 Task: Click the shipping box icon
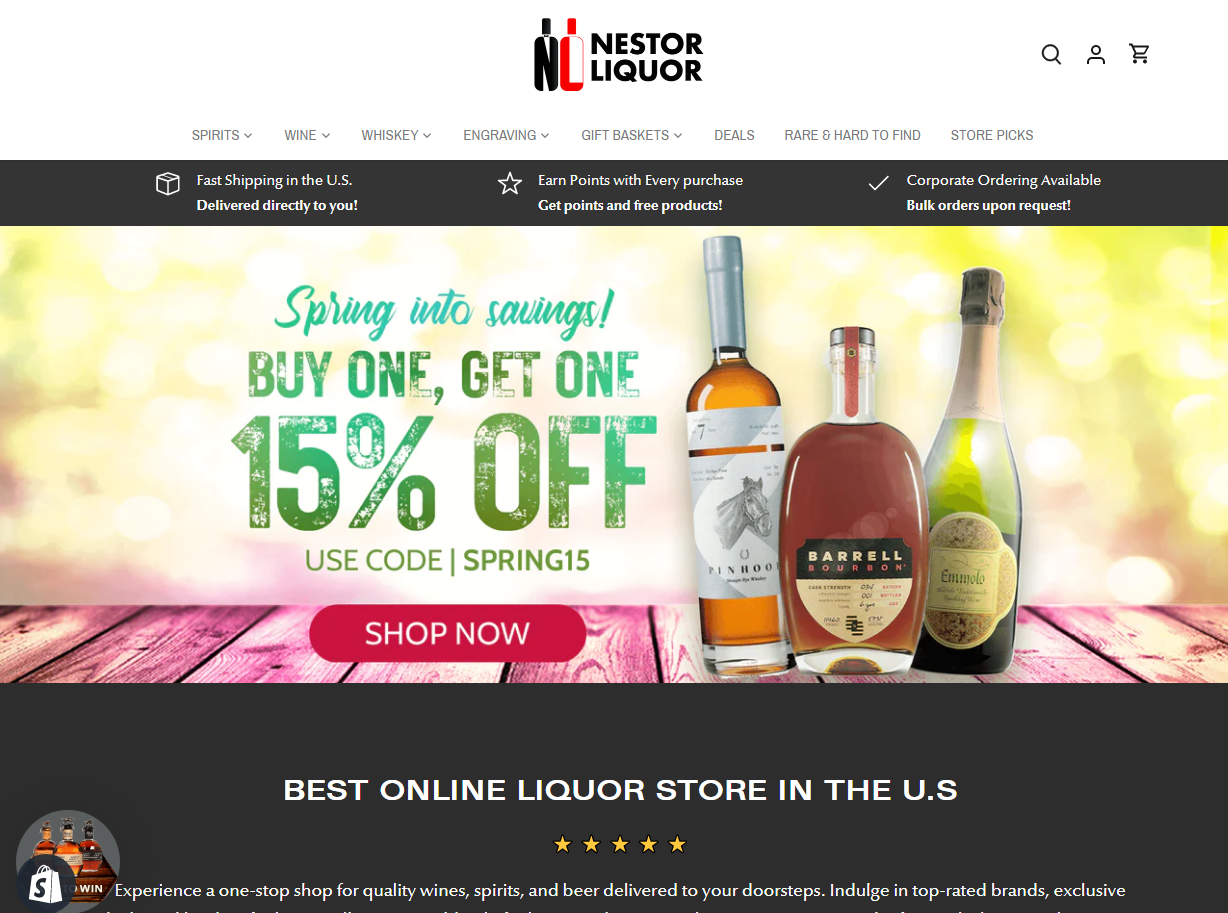click(x=168, y=183)
